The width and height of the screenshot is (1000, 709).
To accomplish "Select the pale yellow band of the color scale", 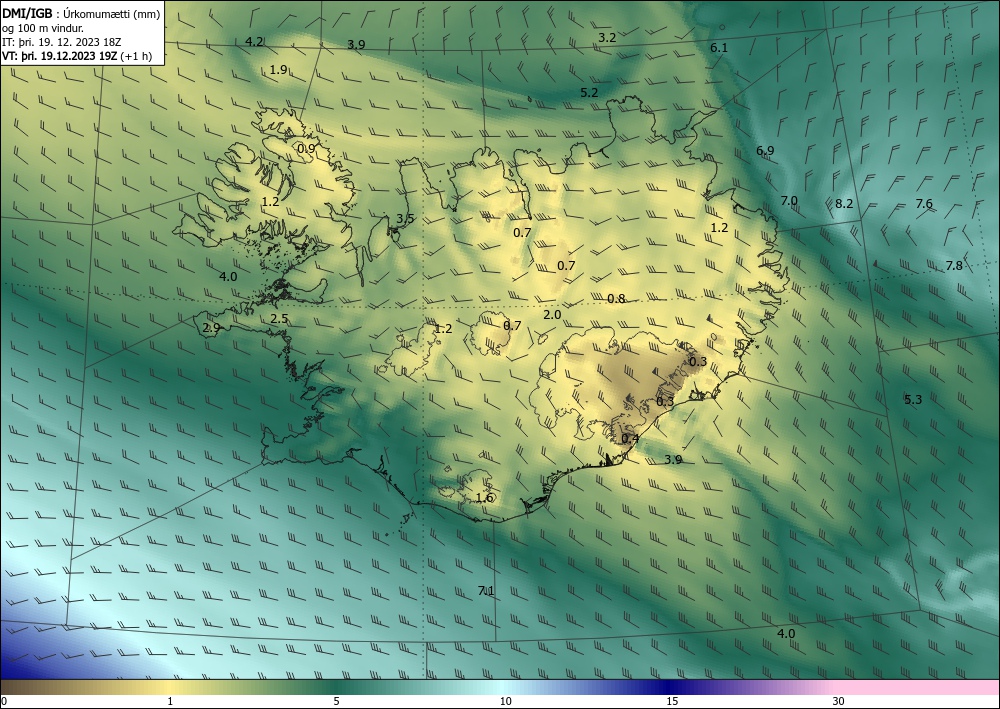I will coord(169,687).
